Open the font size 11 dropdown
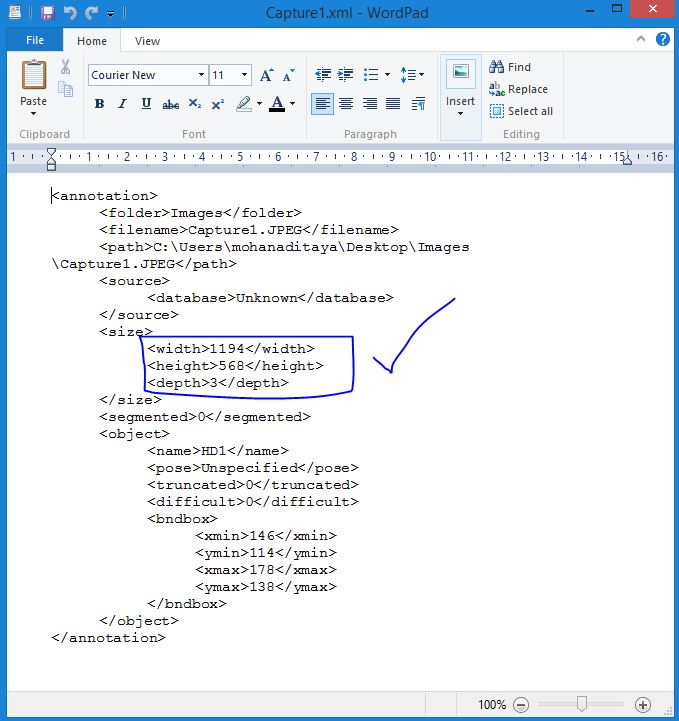 tap(245, 75)
